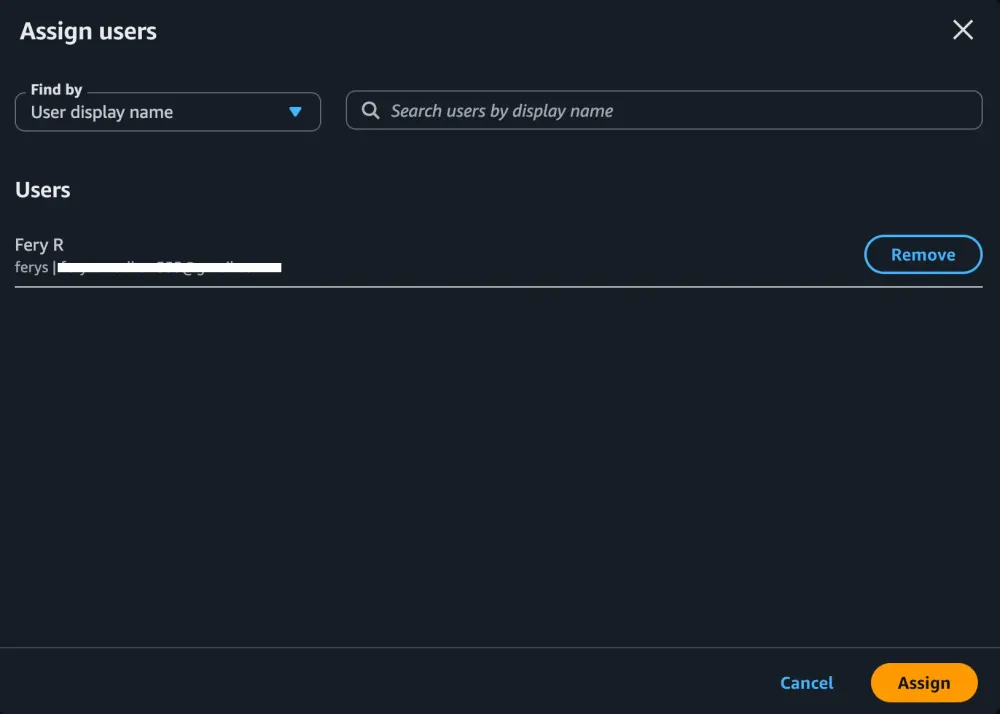Click the search icon left of the placeholder text
This screenshot has width=1000, height=714.
click(370, 110)
